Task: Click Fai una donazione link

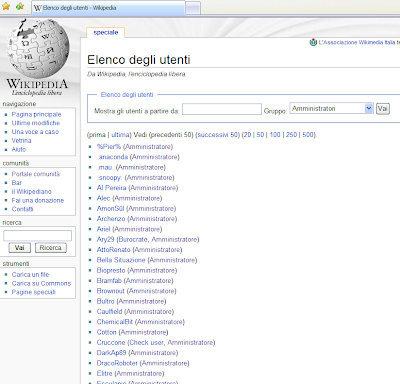Action: click(38, 200)
